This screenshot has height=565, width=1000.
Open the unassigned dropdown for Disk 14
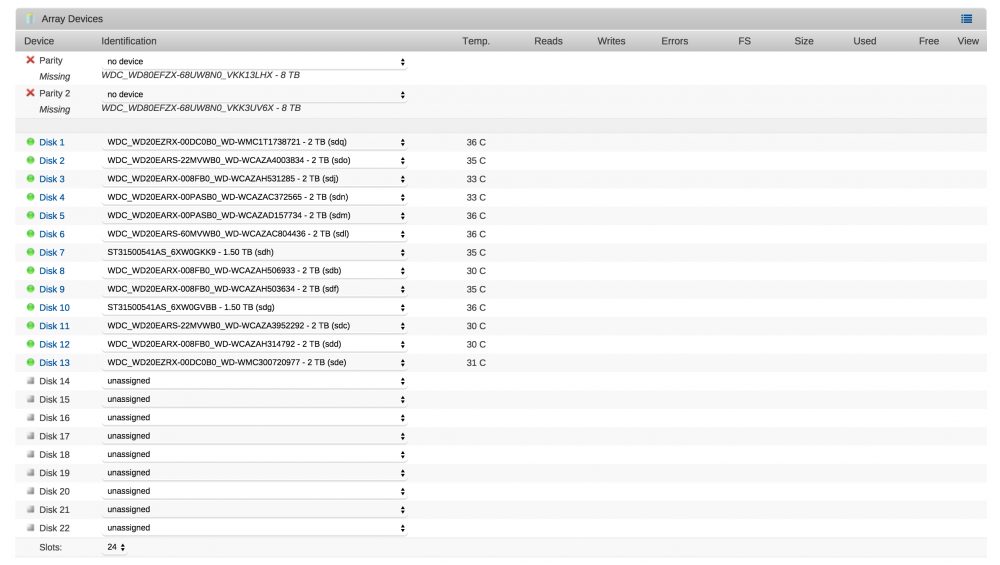pyautogui.click(x=254, y=381)
